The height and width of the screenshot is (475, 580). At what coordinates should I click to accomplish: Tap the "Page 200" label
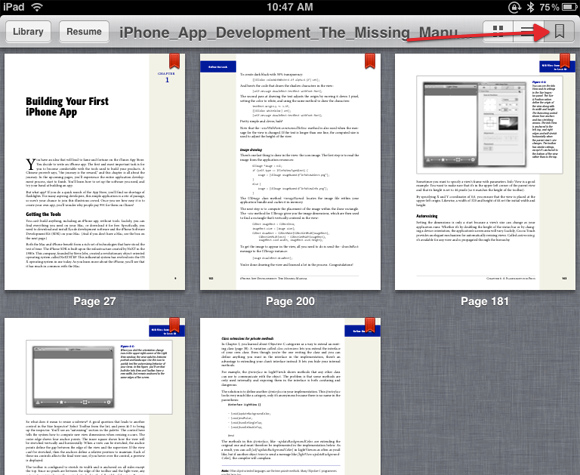tap(290, 301)
